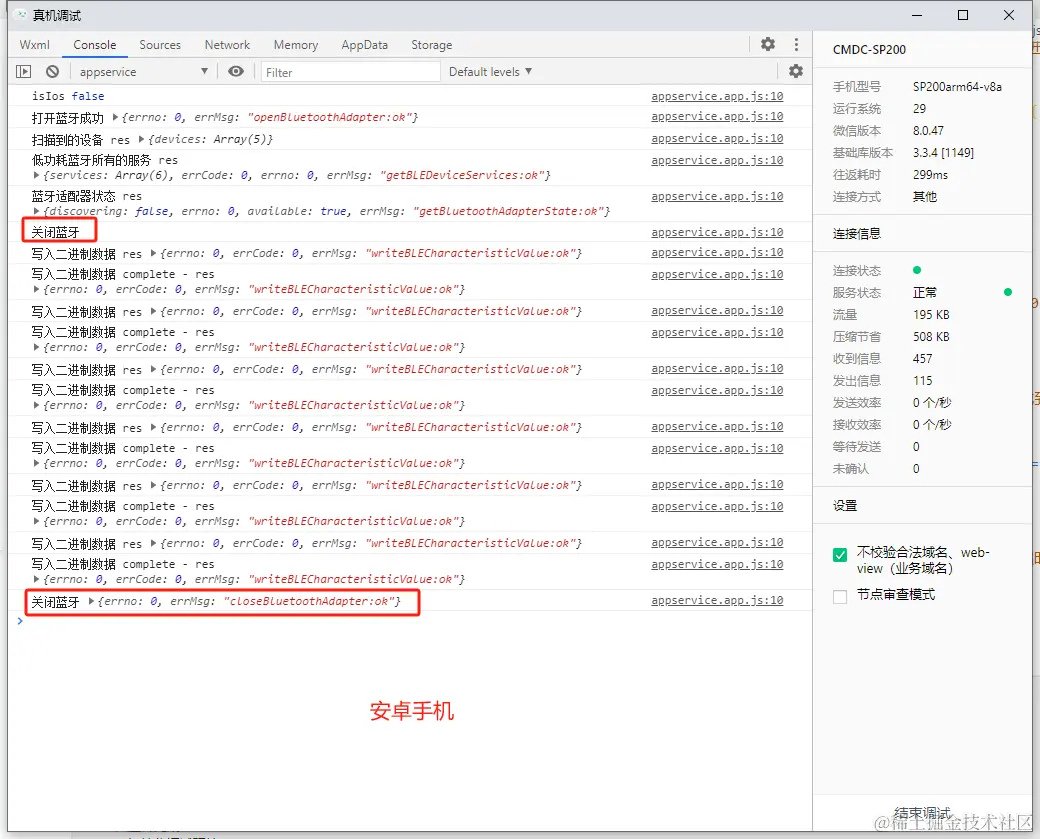Open DevTools settings gear in tab bar

pos(767,44)
